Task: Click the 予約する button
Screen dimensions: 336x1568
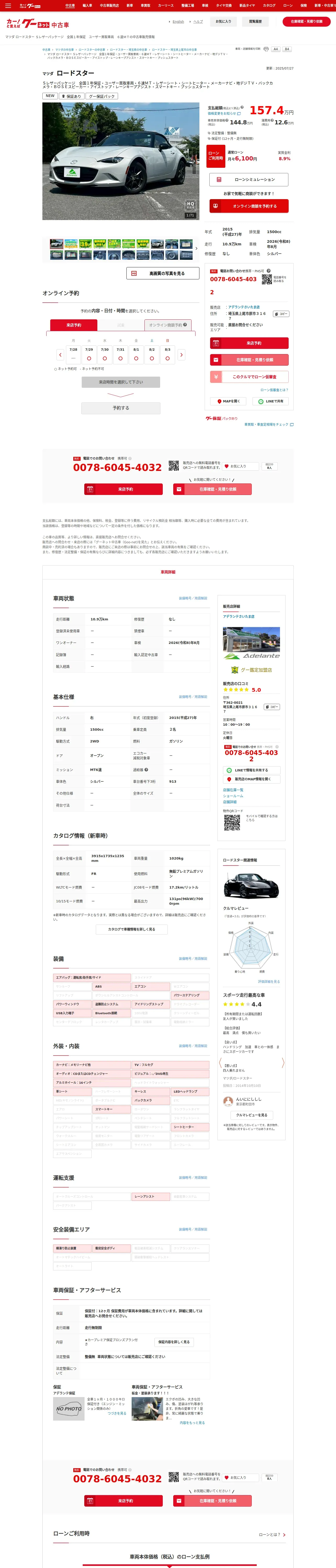Action: (x=121, y=408)
